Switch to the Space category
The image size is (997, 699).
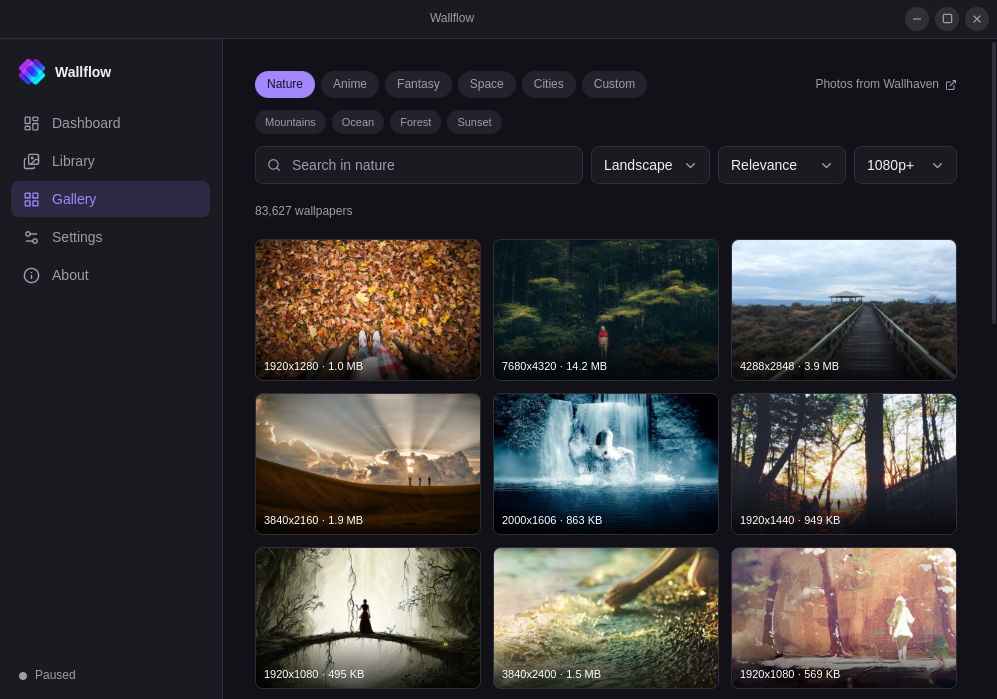(486, 84)
